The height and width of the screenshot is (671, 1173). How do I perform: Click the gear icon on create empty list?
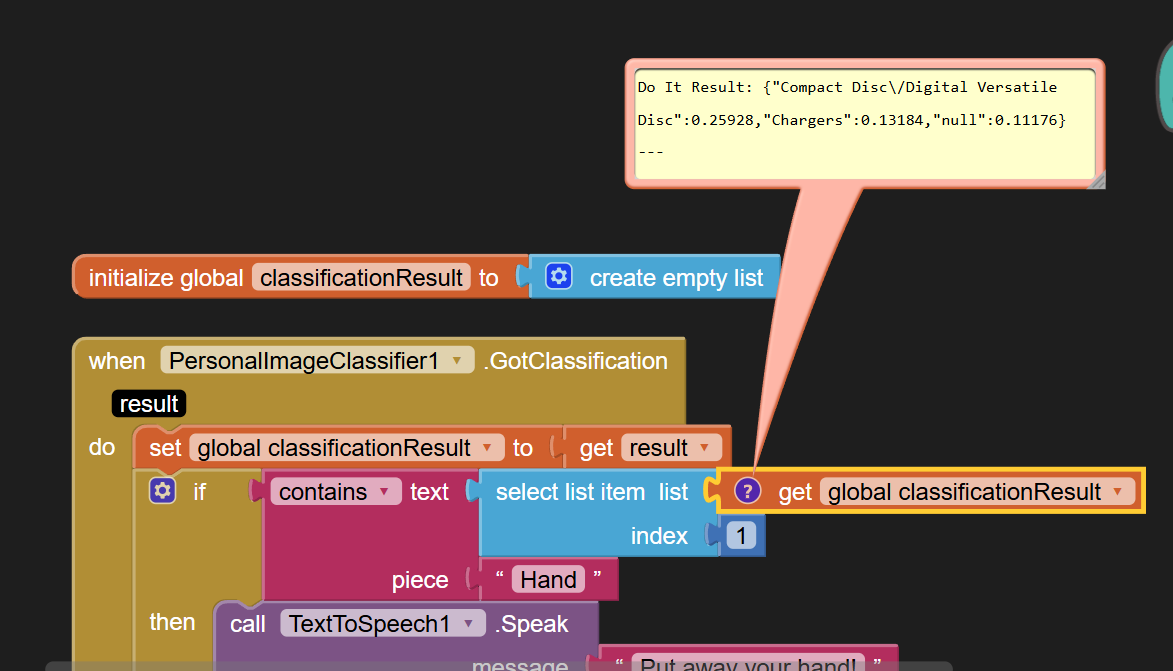[559, 277]
